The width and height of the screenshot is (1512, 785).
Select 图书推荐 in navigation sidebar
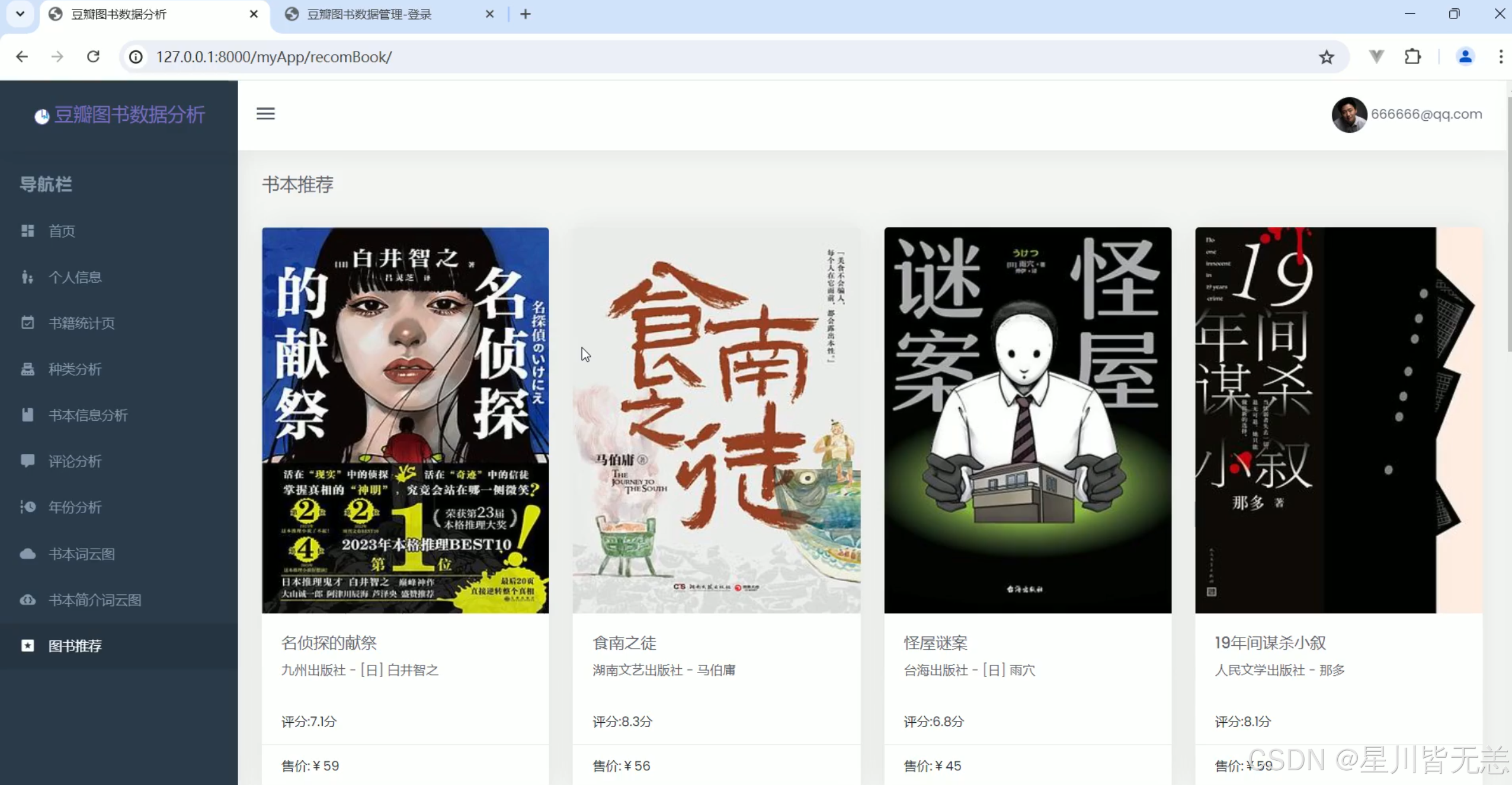75,646
